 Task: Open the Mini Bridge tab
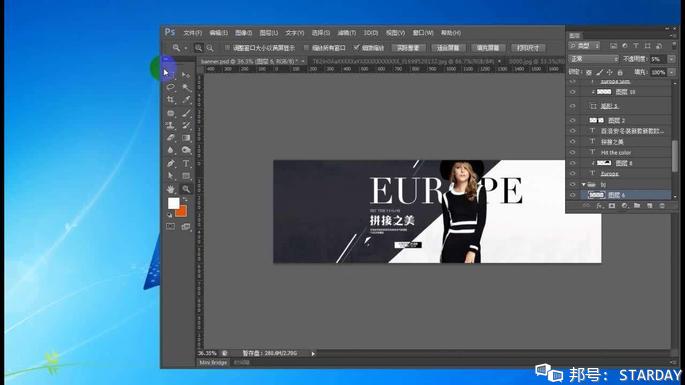[x=213, y=363]
